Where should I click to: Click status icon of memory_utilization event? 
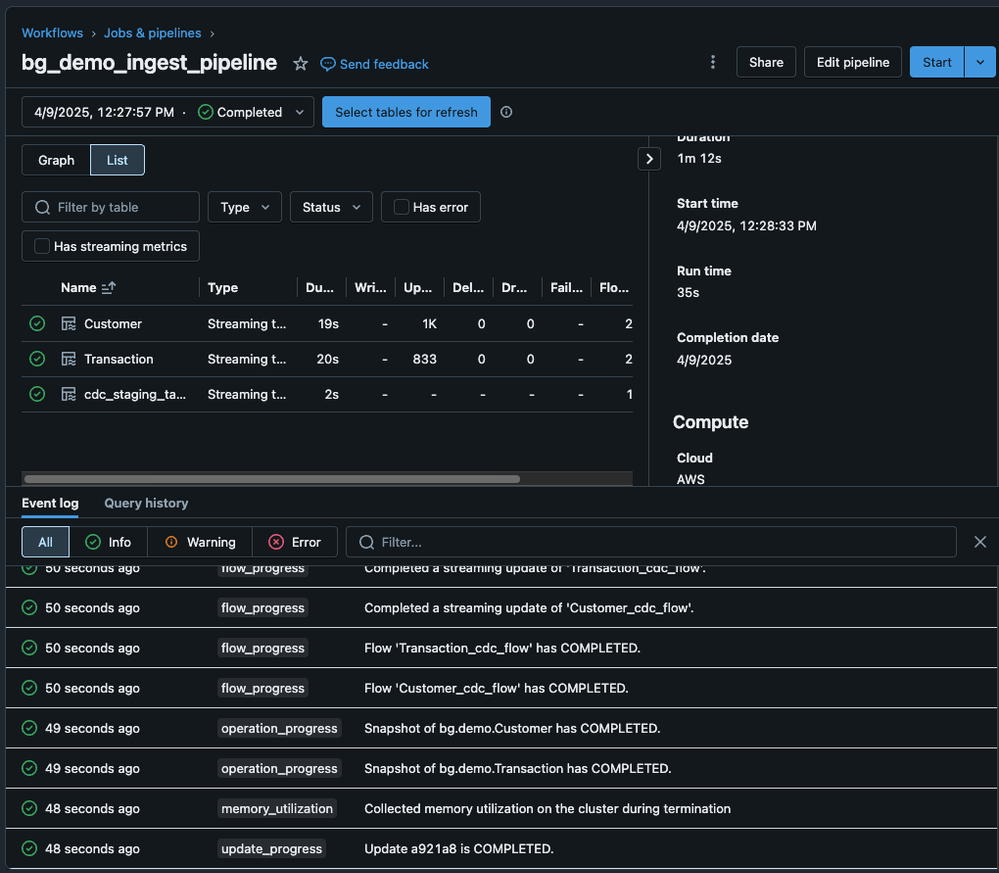pos(29,809)
